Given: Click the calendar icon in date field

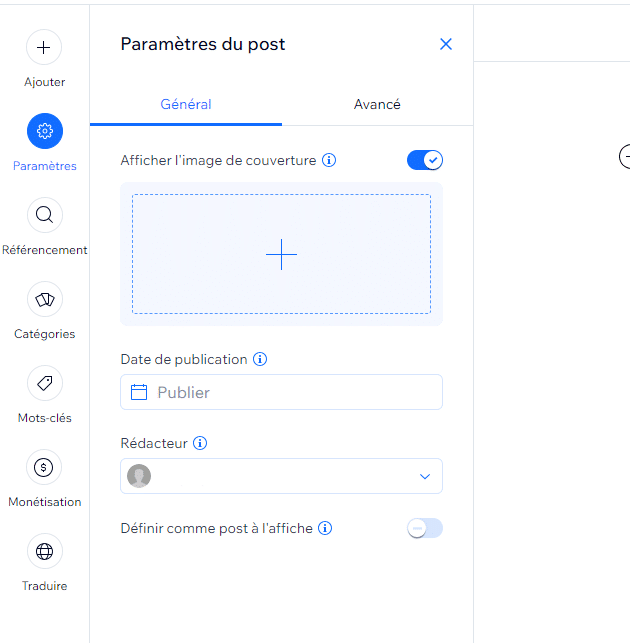Looking at the screenshot, I should coord(140,392).
